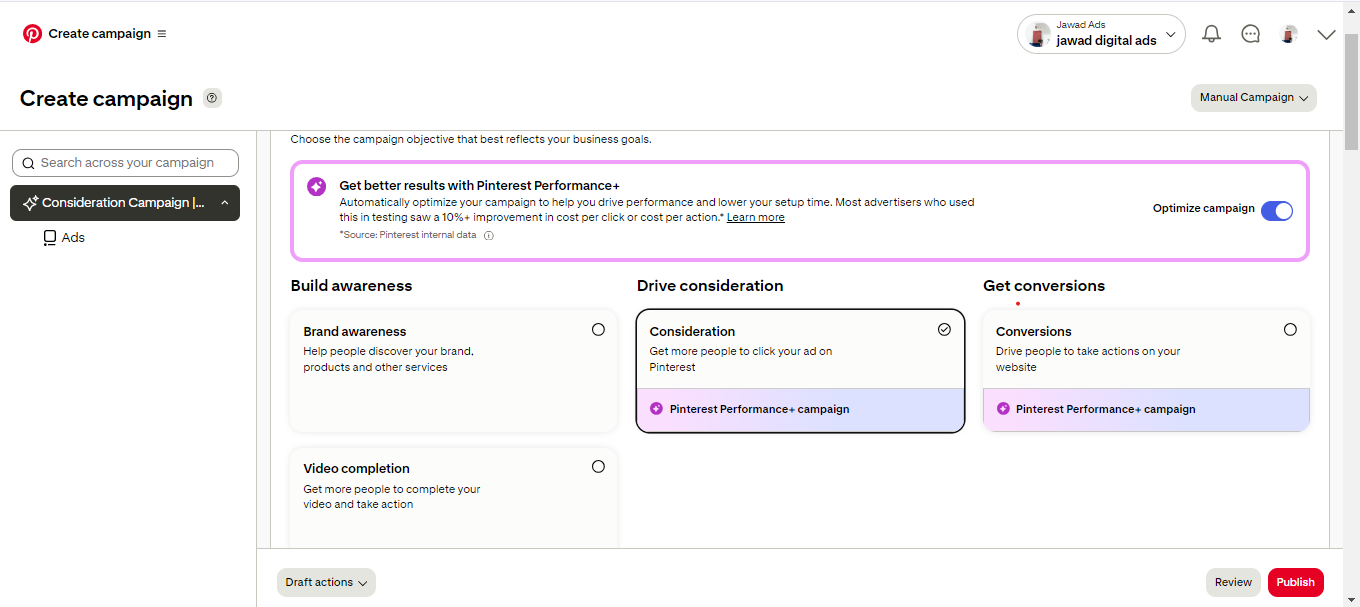This screenshot has width=1360, height=607.
Task: Click the Performance+ sparkle icon in banner
Action: [x=316, y=187]
